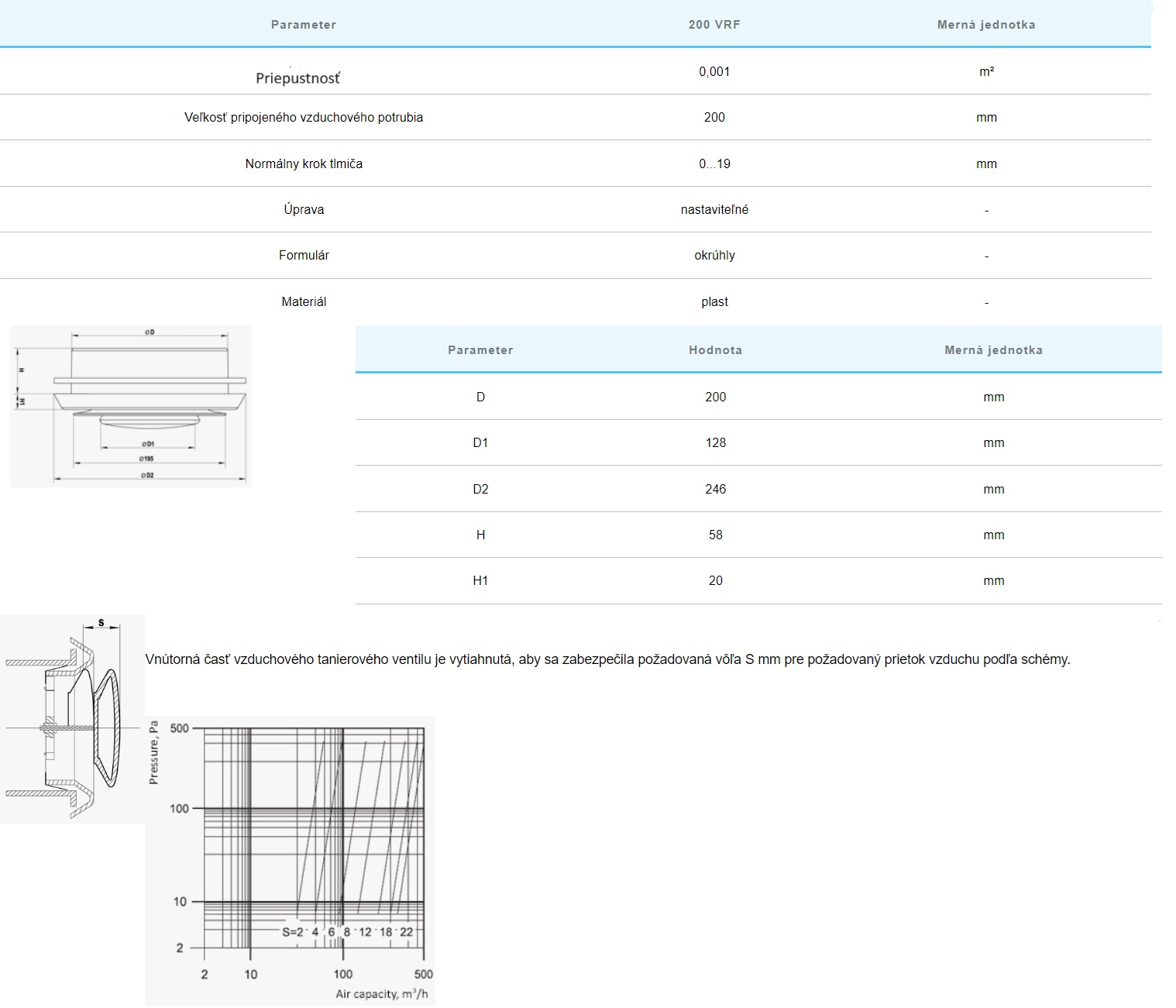Image resolution: width=1176 pixels, height=1008 pixels.
Task: Click the 0,001 permeability value
Action: point(714,71)
